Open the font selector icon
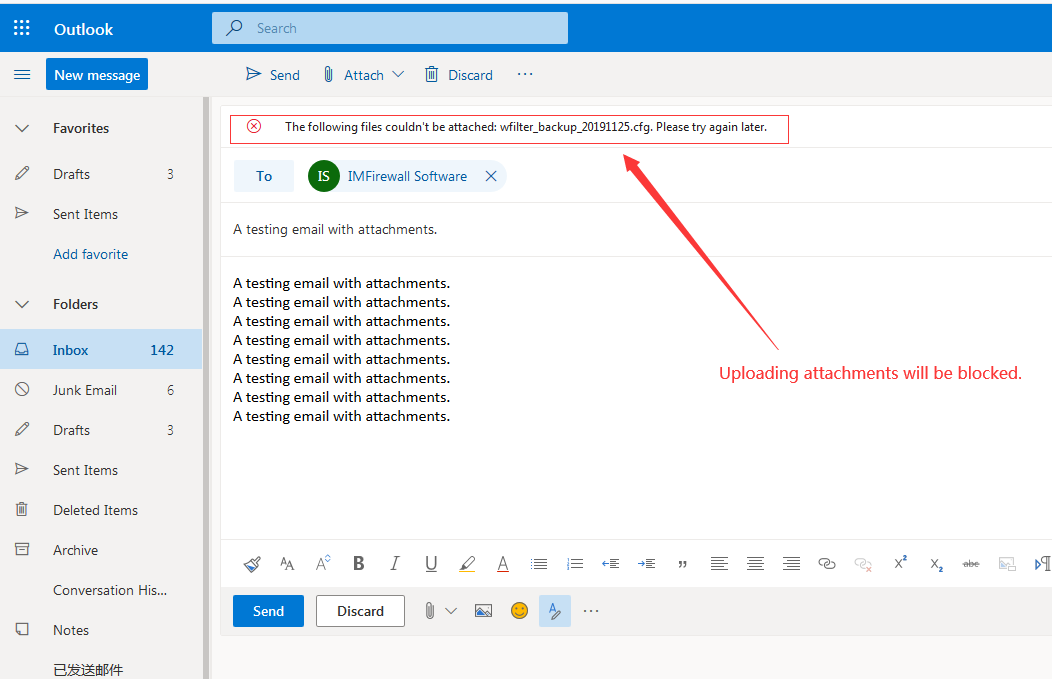The image size is (1052, 679). [287, 564]
